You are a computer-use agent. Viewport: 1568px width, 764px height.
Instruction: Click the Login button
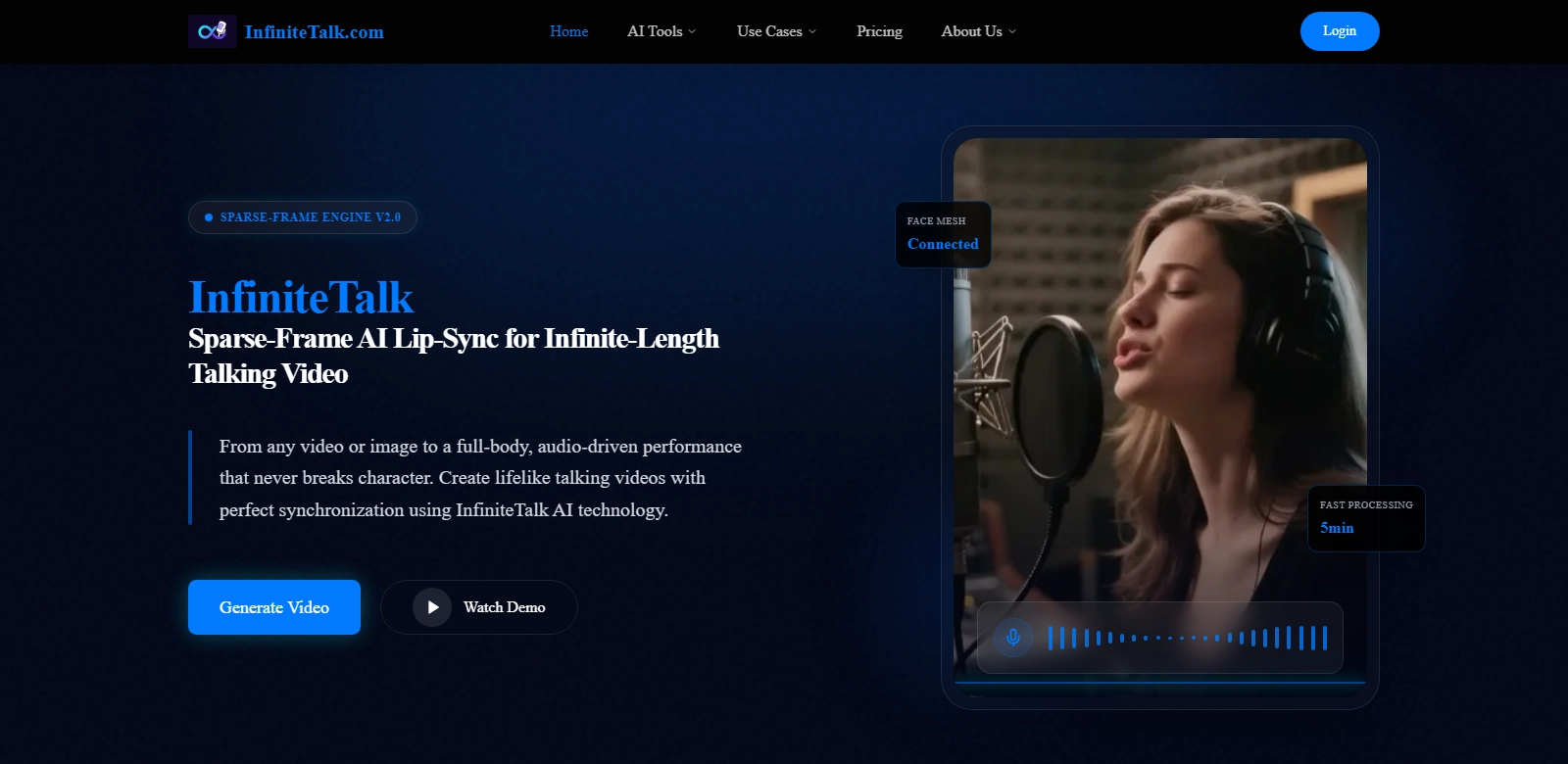(x=1340, y=31)
